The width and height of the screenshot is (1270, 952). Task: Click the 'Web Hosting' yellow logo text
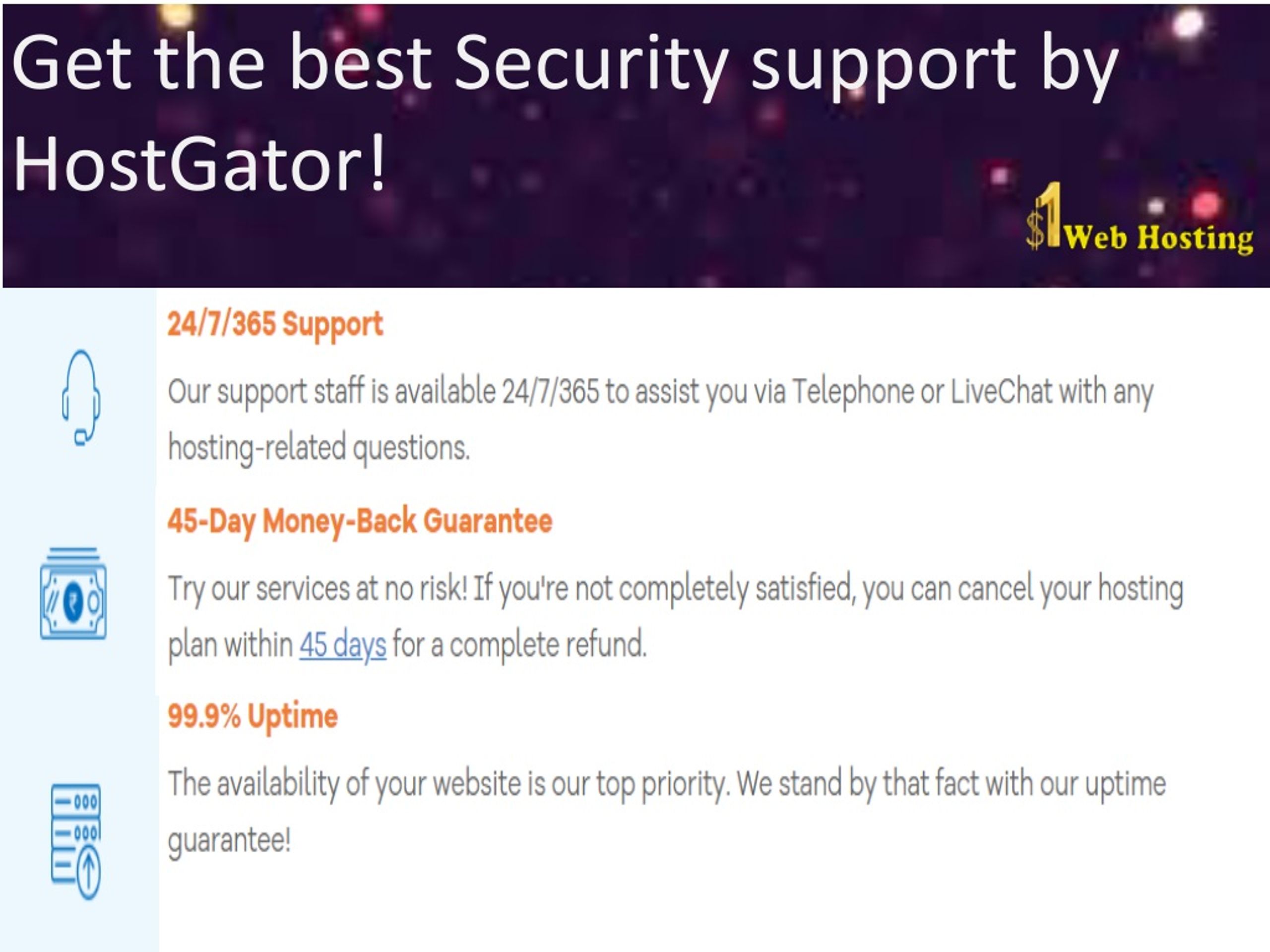point(1158,238)
